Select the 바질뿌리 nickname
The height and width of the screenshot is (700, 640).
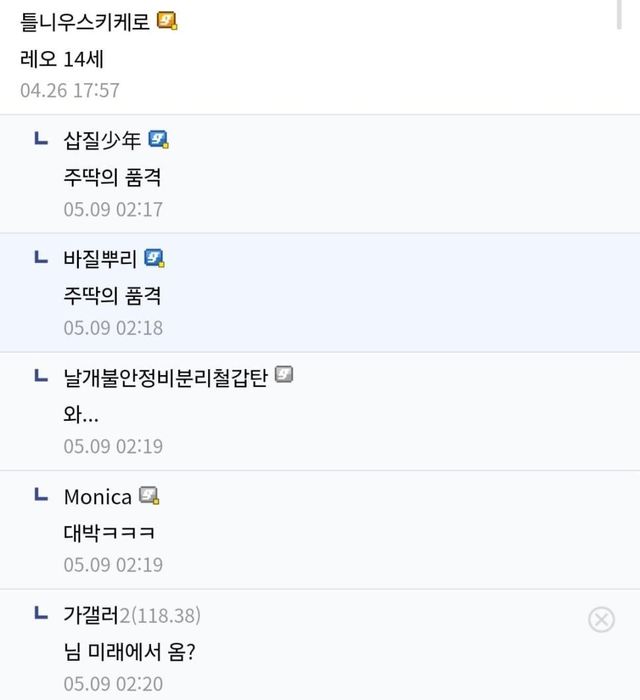100,259
